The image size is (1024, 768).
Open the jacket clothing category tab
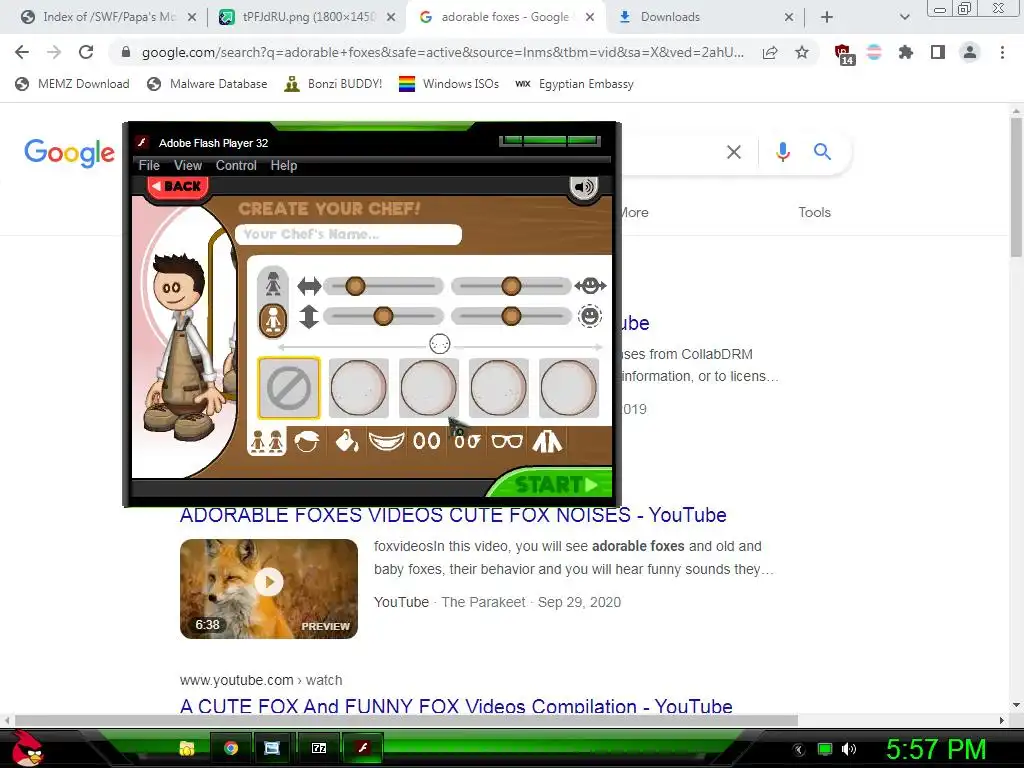pos(547,442)
